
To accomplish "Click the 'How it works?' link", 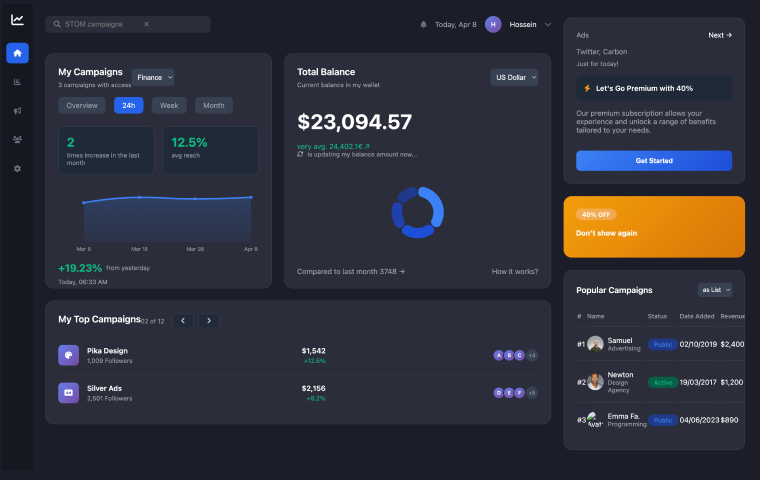I will tap(514, 271).
